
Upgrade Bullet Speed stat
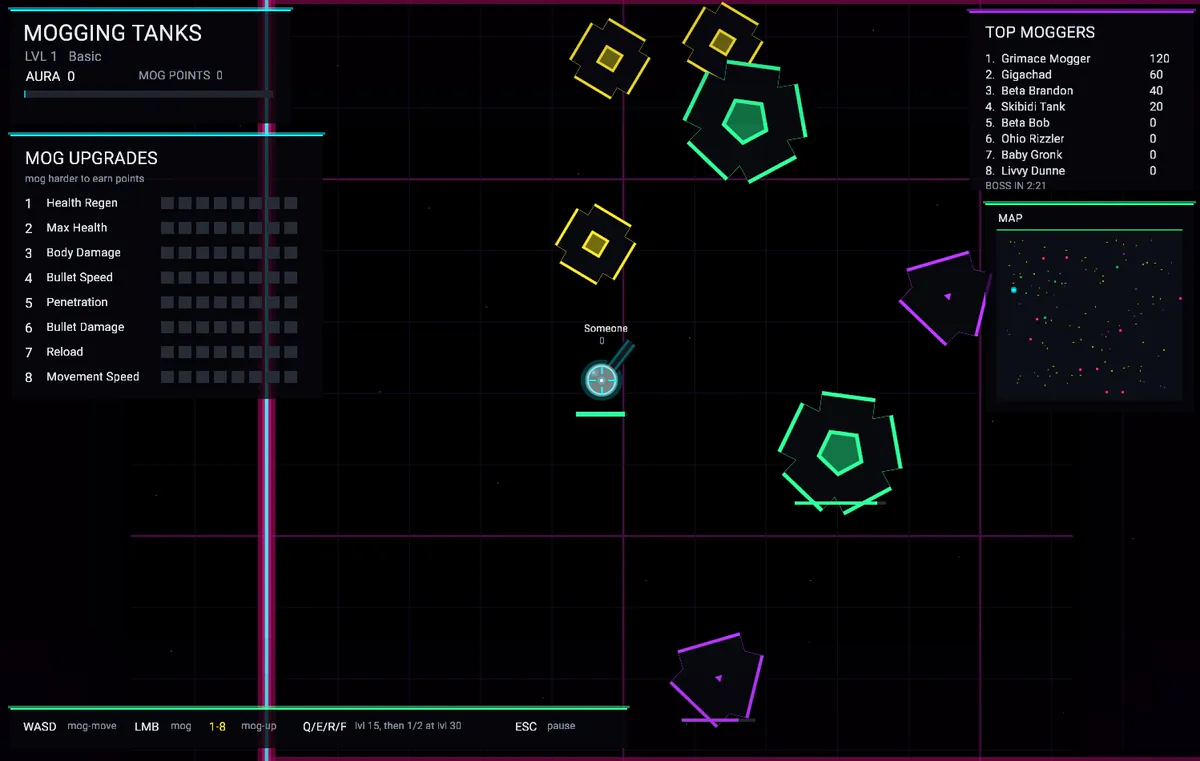coord(161,277)
